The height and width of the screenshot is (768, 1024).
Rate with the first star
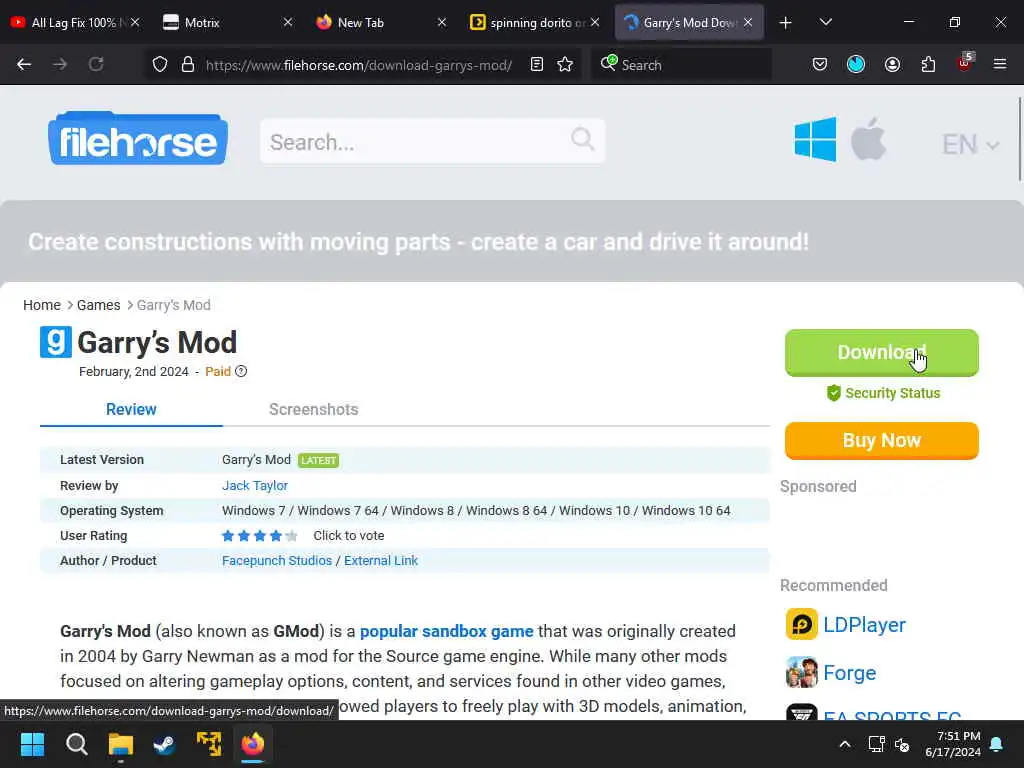227,536
